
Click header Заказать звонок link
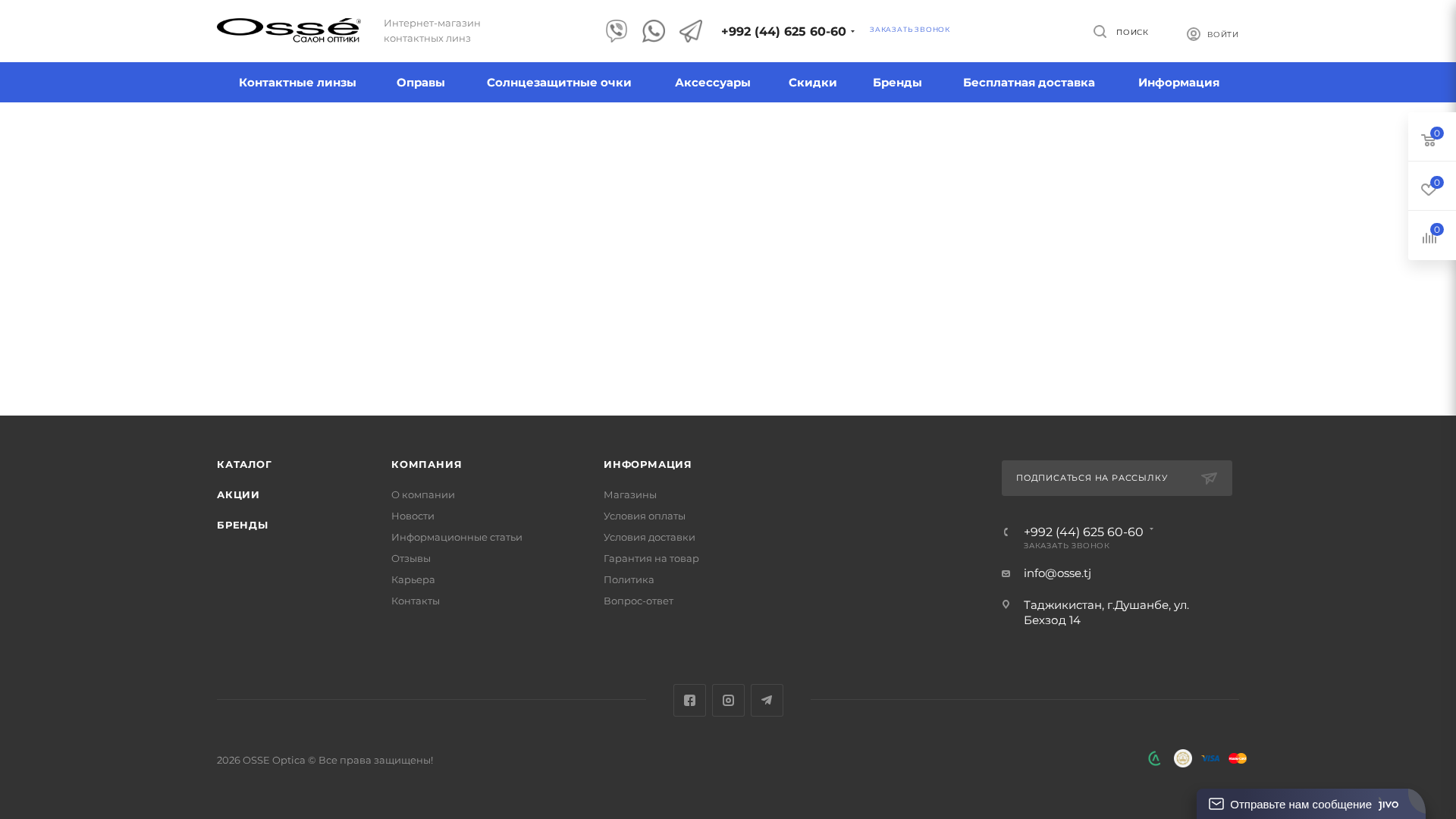[x=910, y=30]
